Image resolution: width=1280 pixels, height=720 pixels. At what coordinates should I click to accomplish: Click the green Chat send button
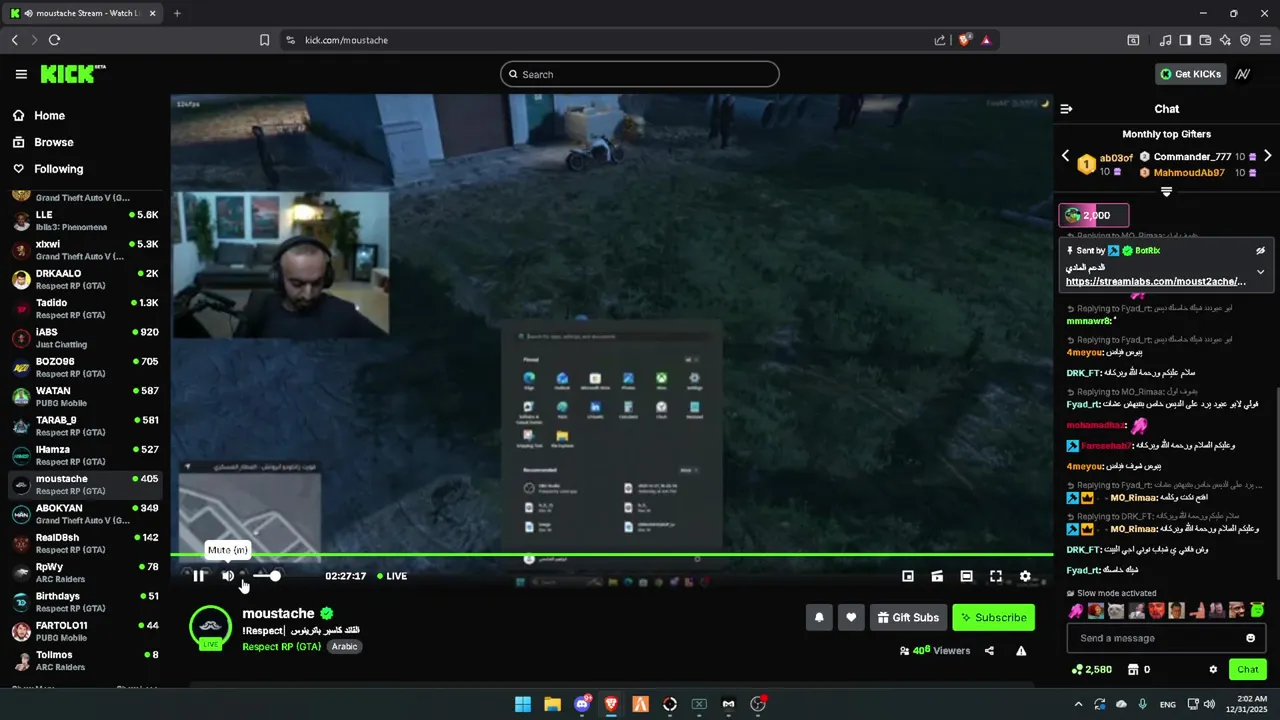tap(1248, 669)
